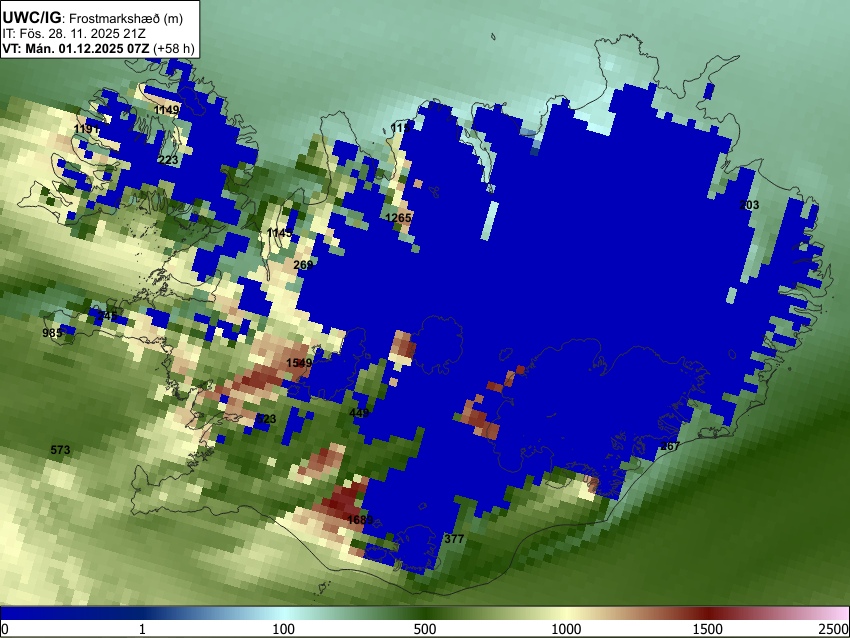Click the 1549 value on the map
Viewport: 850px width, 638px height.
pos(299,363)
